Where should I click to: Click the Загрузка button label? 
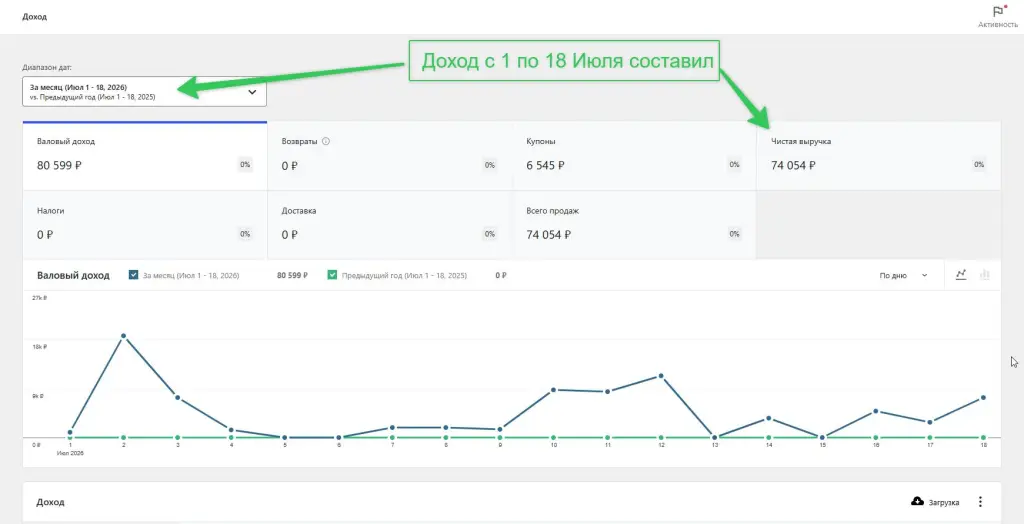[944, 502]
